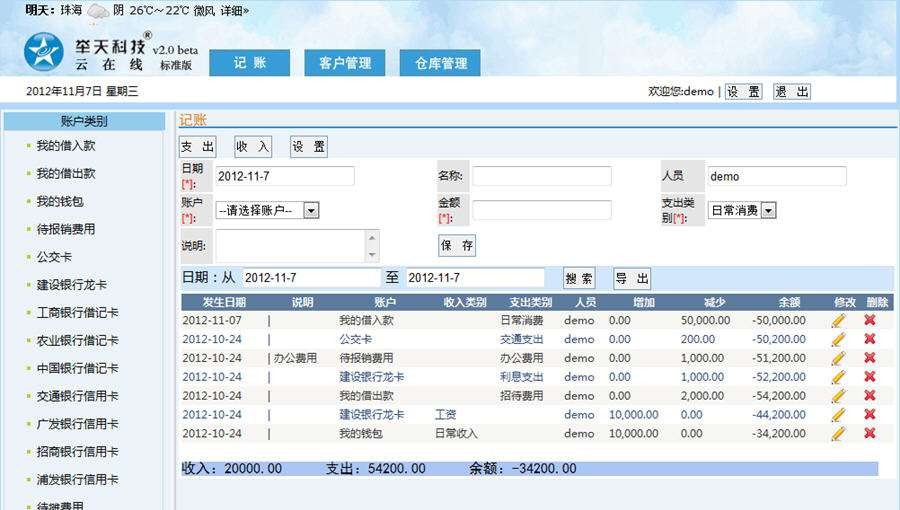Screen dimensions: 900x510
Task: Delete the 交通支出 record with red X
Action: pyautogui.click(x=870, y=339)
